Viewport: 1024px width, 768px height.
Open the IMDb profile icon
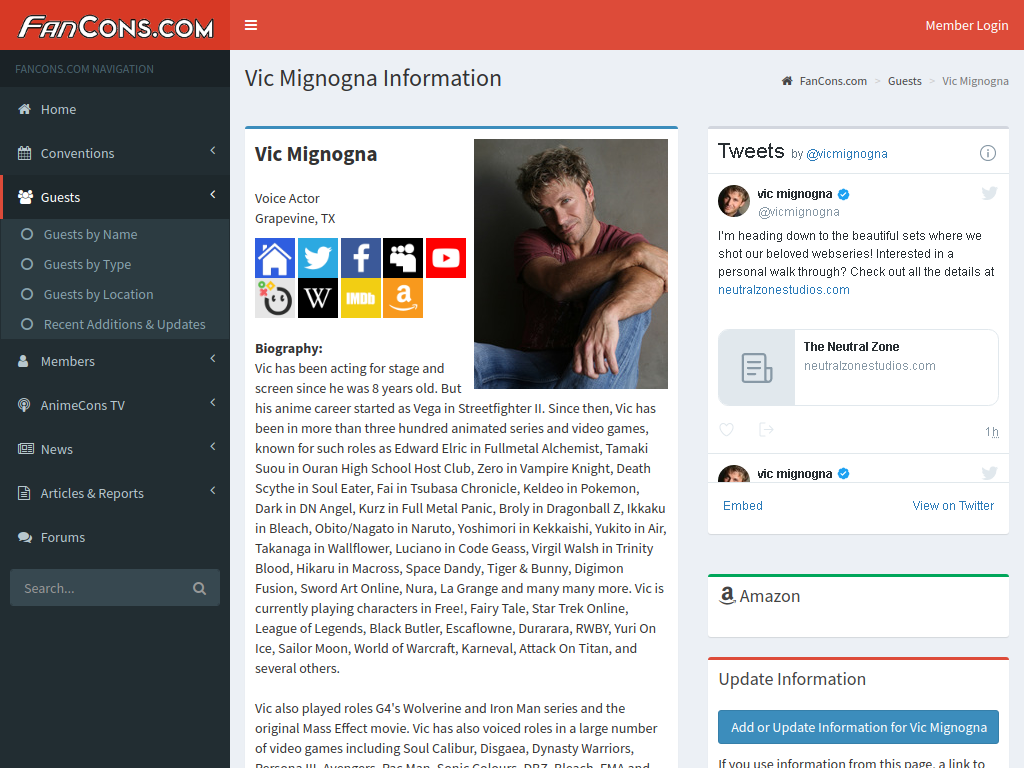360,298
